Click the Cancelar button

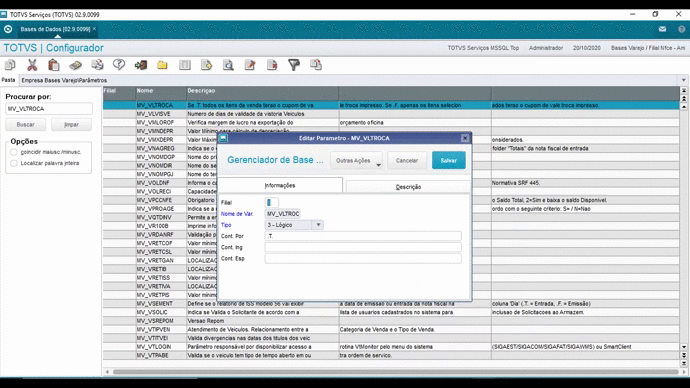407,161
